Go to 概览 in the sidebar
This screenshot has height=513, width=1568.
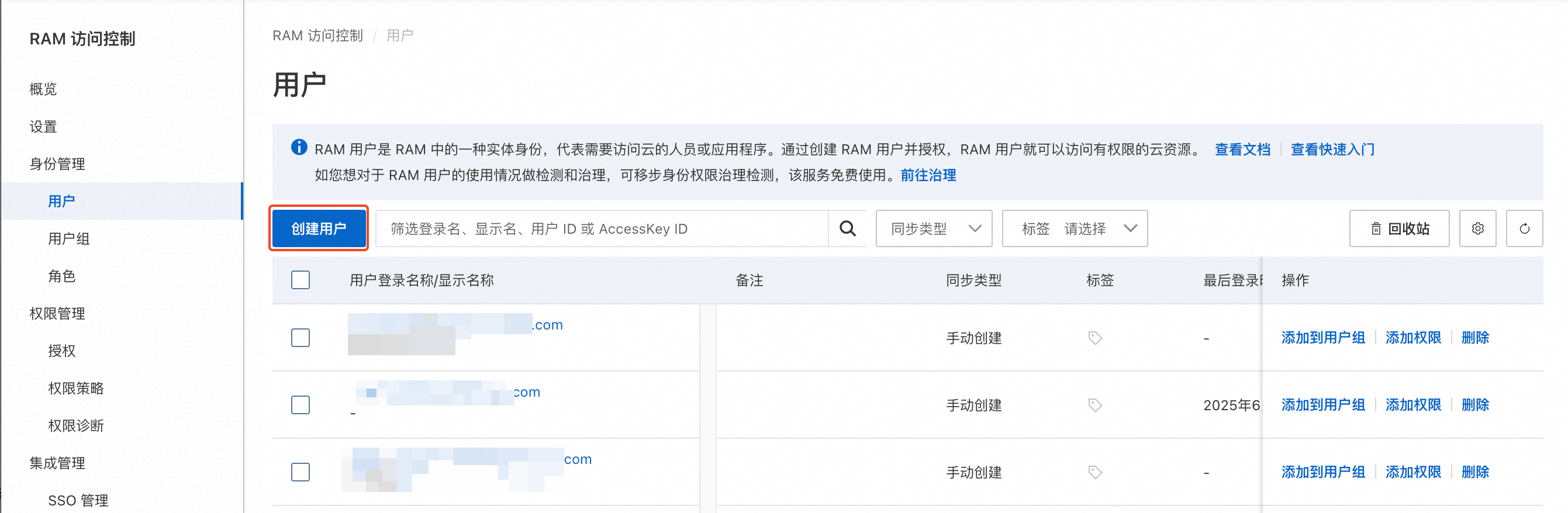click(x=43, y=89)
